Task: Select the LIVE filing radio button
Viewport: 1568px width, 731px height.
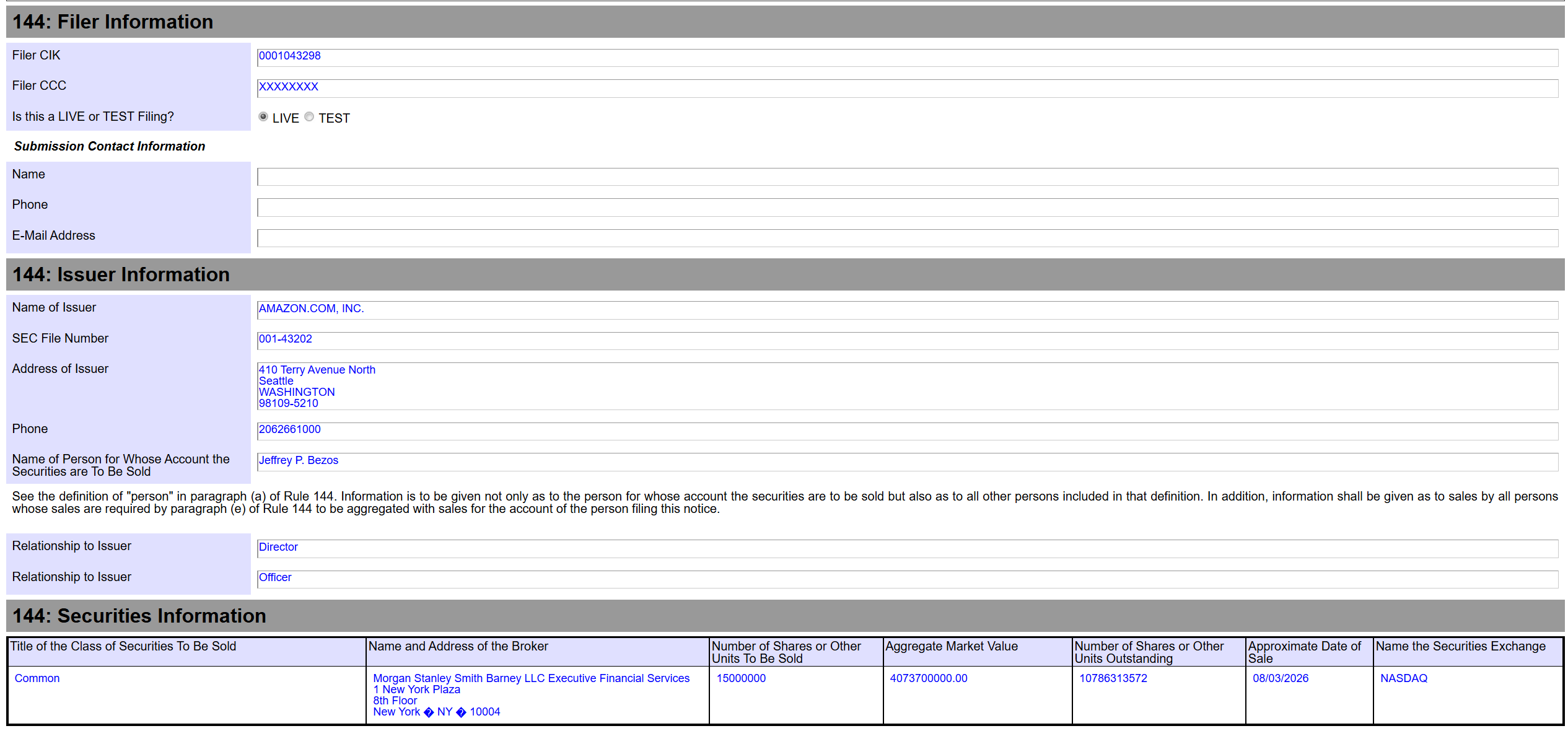Action: pyautogui.click(x=263, y=117)
